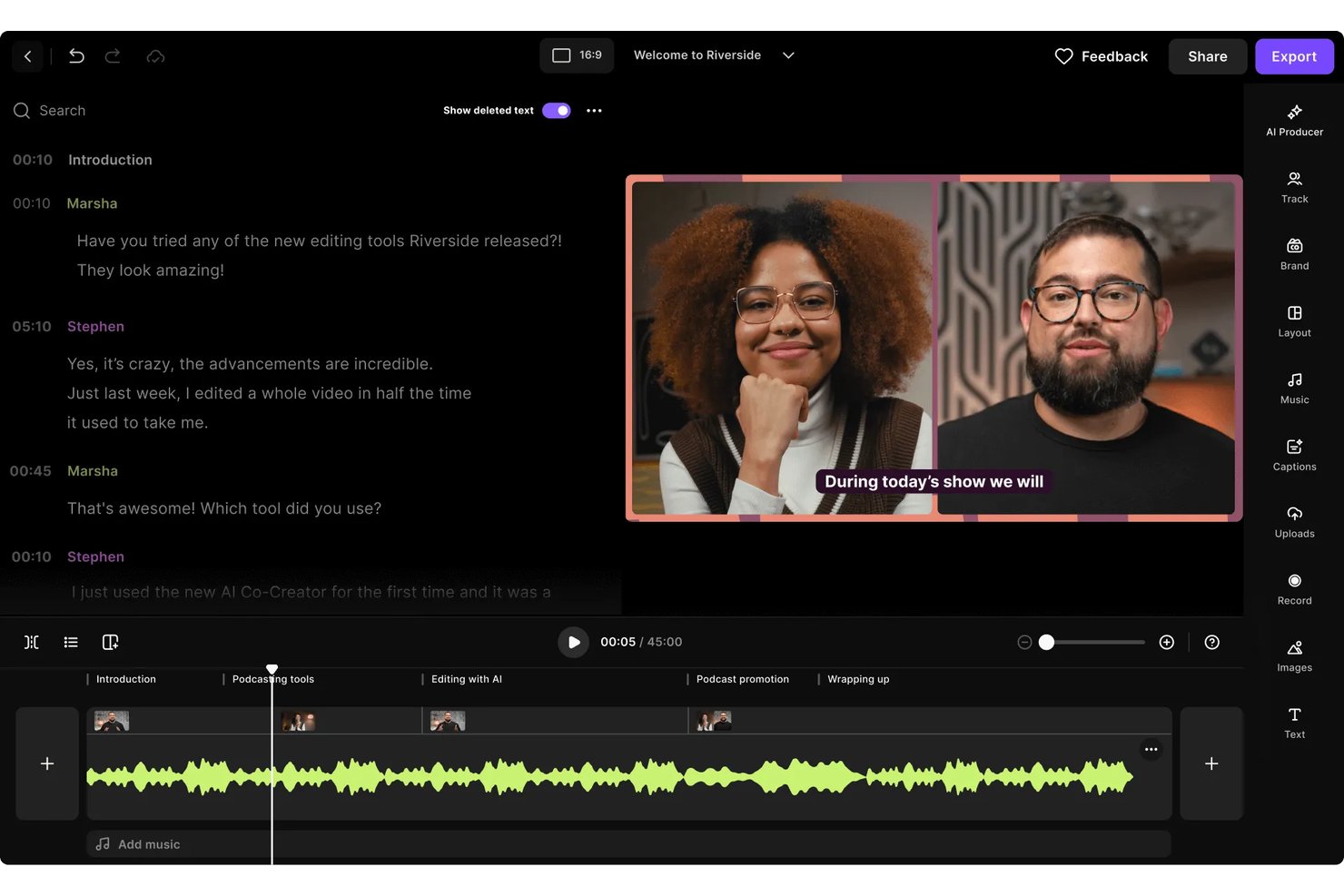1344x896 pixels.
Task: Click the caption "During today's show we will"
Action: click(934, 482)
